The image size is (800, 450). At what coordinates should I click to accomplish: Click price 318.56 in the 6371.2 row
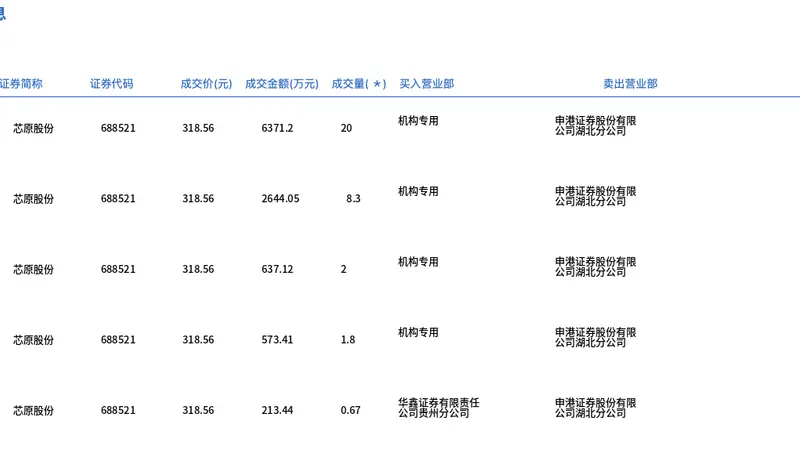click(x=198, y=128)
